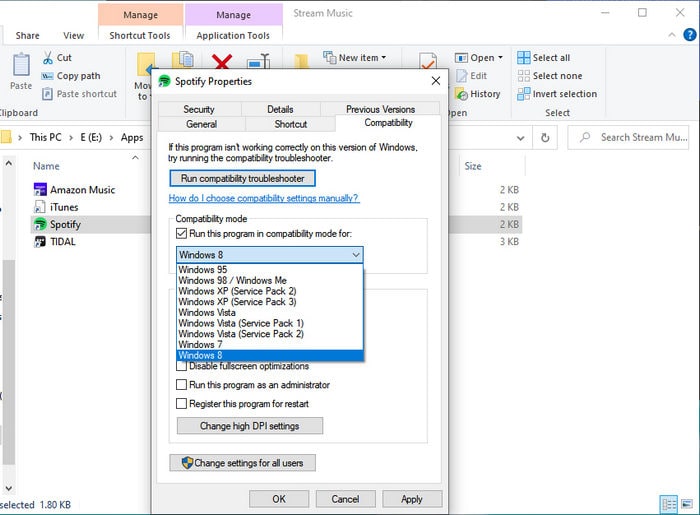Open Explorer Help question mark icon

690,34
